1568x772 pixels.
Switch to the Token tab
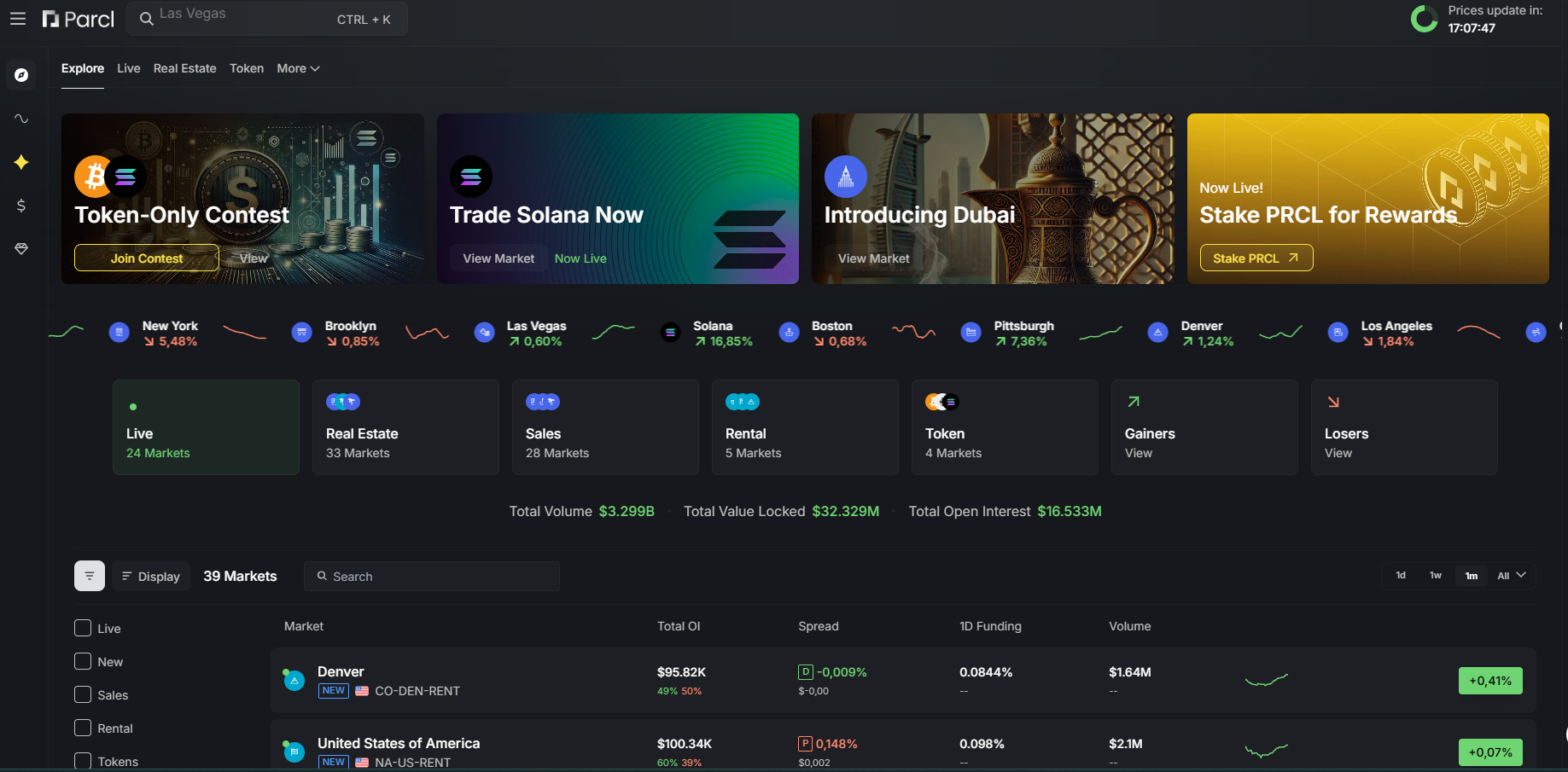(x=247, y=68)
